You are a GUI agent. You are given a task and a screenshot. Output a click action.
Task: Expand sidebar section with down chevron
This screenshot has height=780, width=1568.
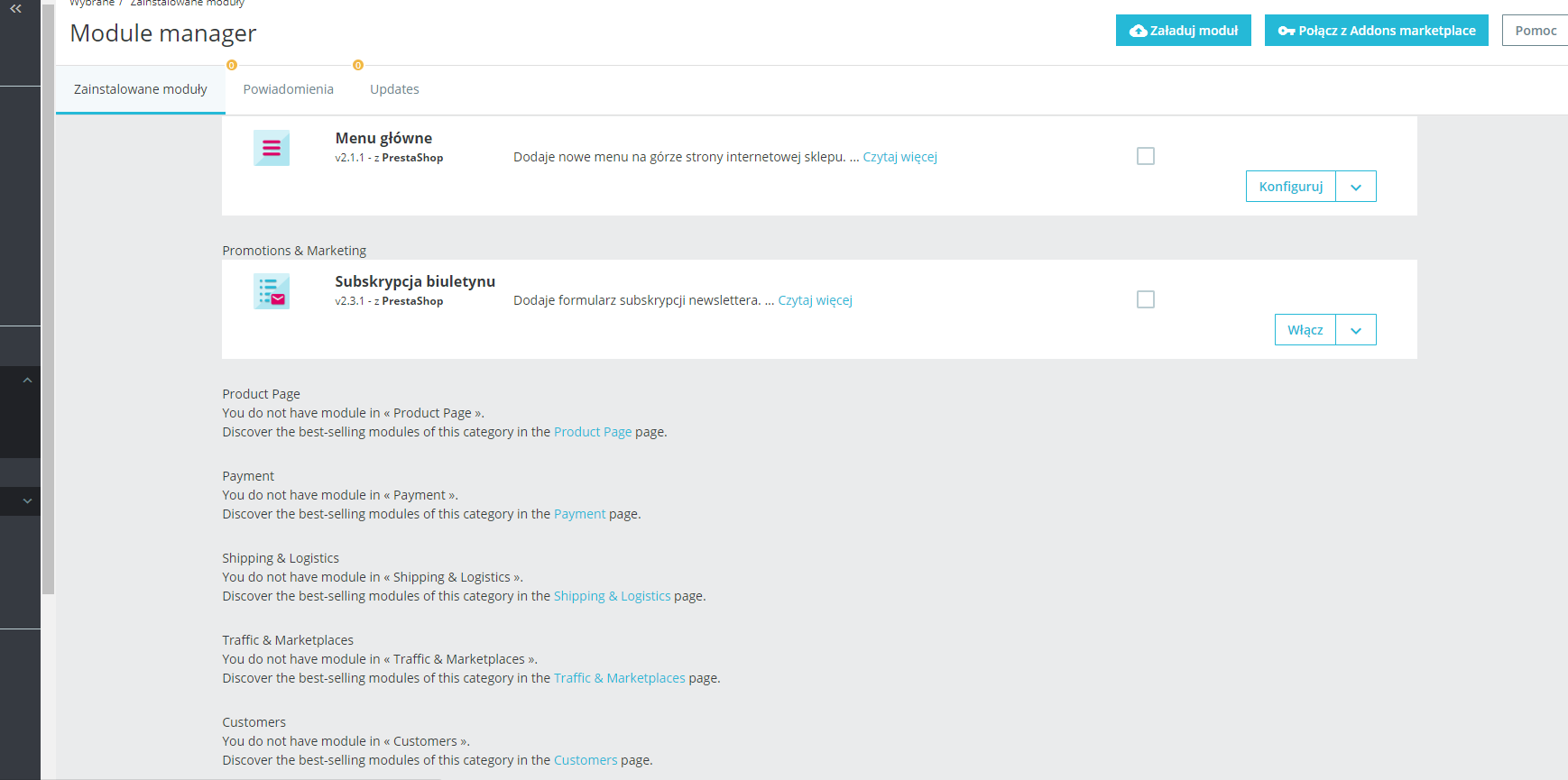point(27,500)
